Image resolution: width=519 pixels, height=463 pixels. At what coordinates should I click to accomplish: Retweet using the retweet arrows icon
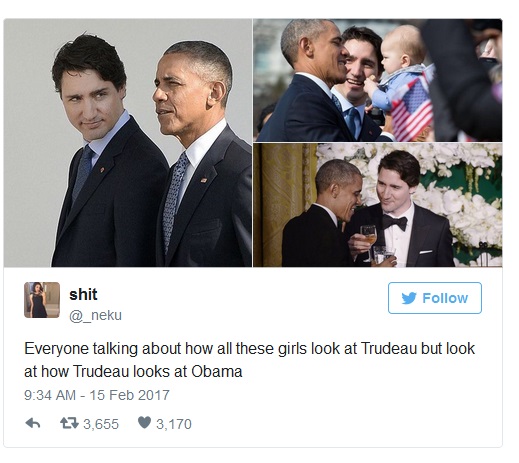[69, 423]
